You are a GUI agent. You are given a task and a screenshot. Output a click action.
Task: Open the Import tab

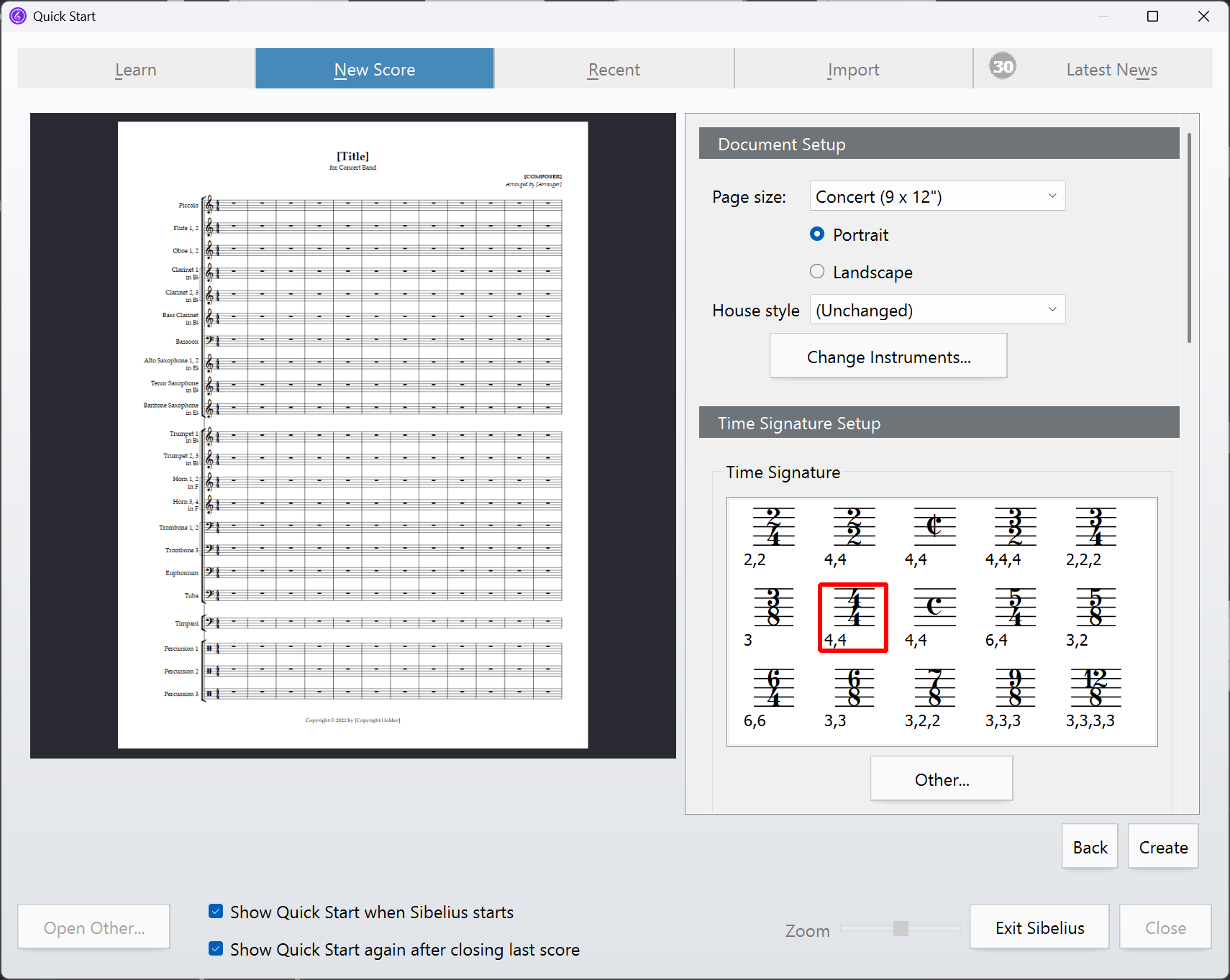click(853, 70)
